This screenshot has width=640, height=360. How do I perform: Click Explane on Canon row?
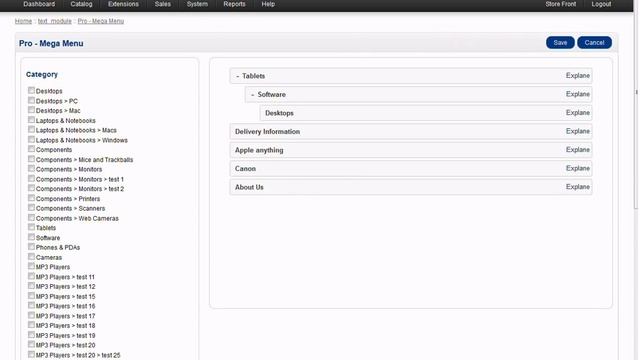578,168
